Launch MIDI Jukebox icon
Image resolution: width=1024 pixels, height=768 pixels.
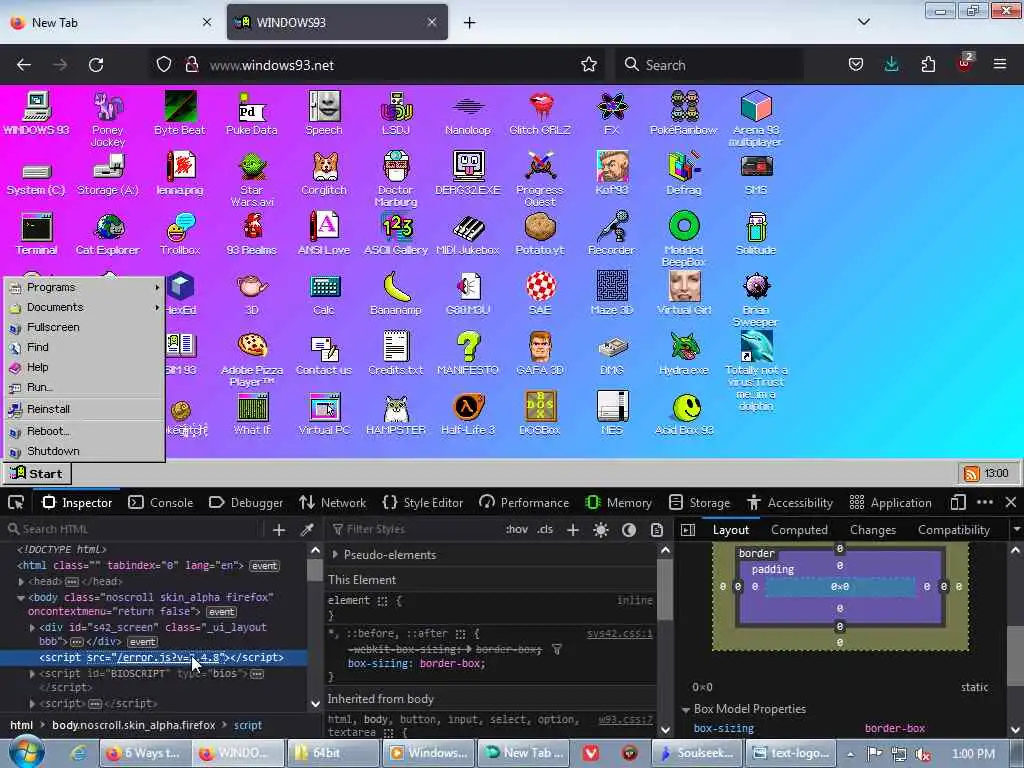pyautogui.click(x=468, y=233)
